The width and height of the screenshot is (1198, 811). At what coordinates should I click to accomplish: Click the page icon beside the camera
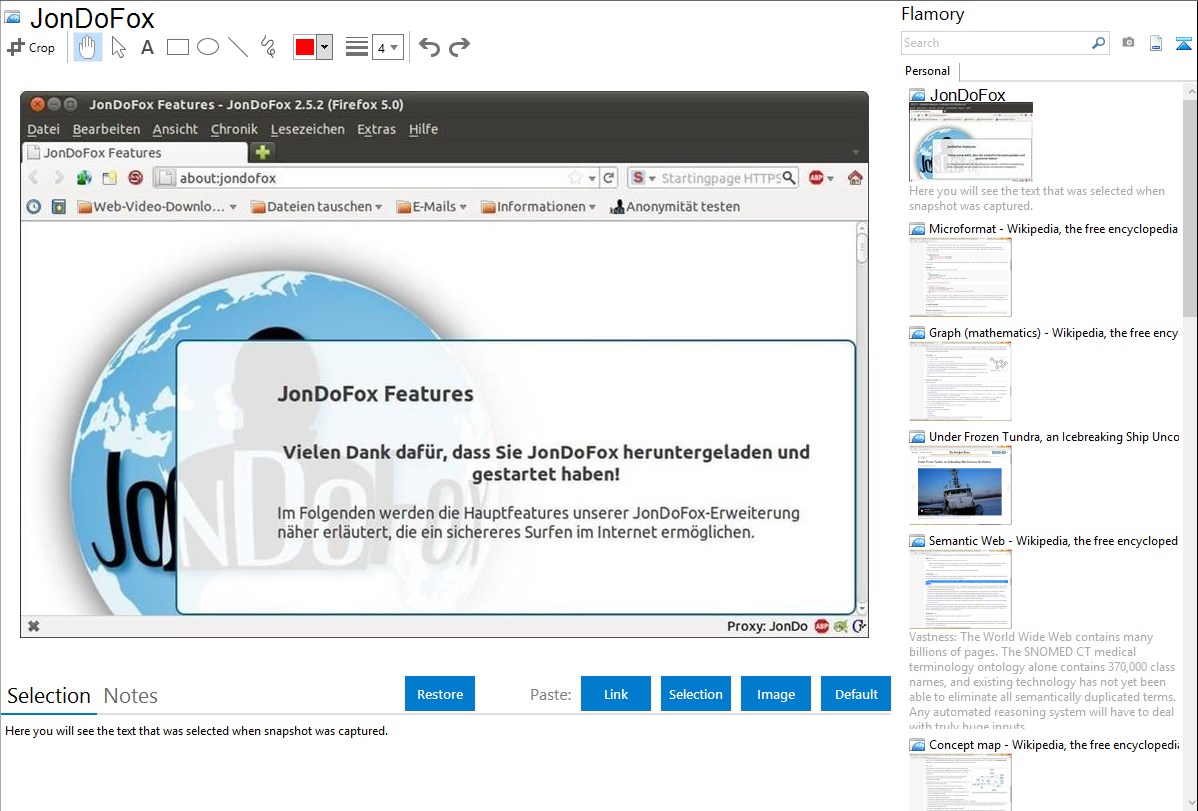point(1156,43)
